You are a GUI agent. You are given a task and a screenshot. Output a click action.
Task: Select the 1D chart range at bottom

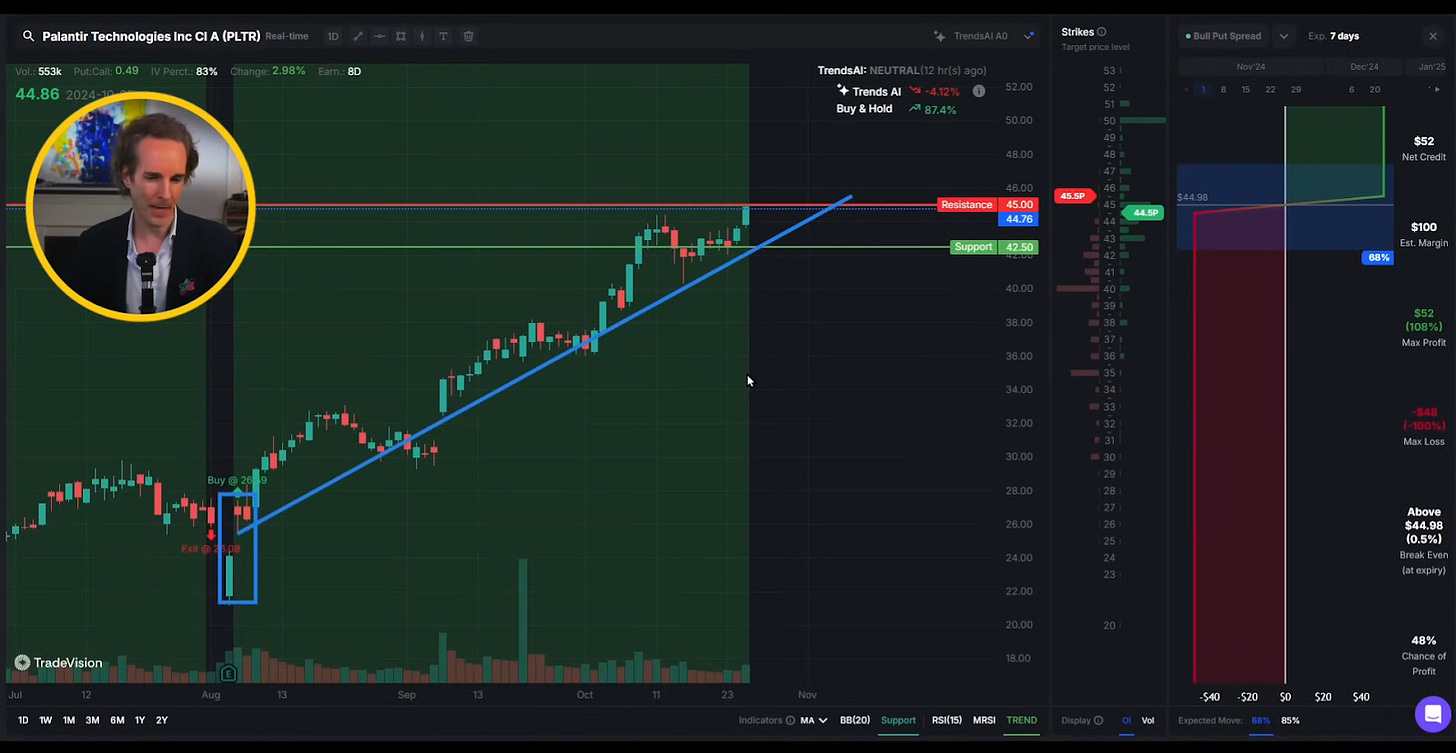[x=23, y=720]
